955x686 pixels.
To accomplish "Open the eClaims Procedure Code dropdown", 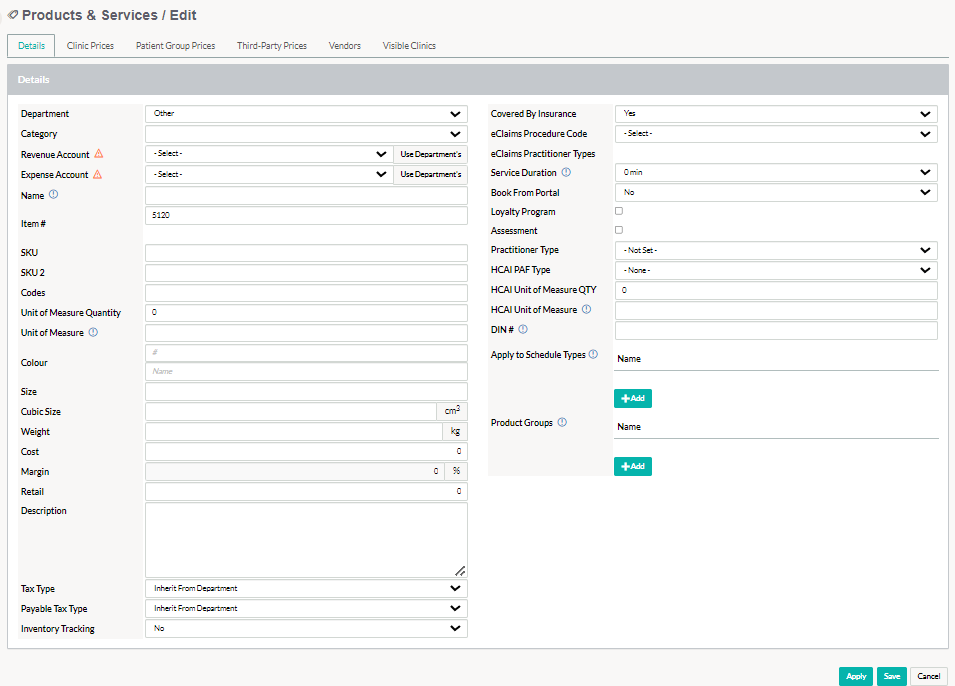I will tap(776, 134).
